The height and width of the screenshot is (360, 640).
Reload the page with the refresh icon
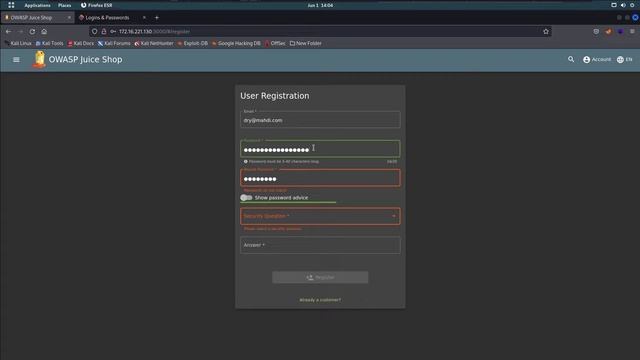pos(32,31)
